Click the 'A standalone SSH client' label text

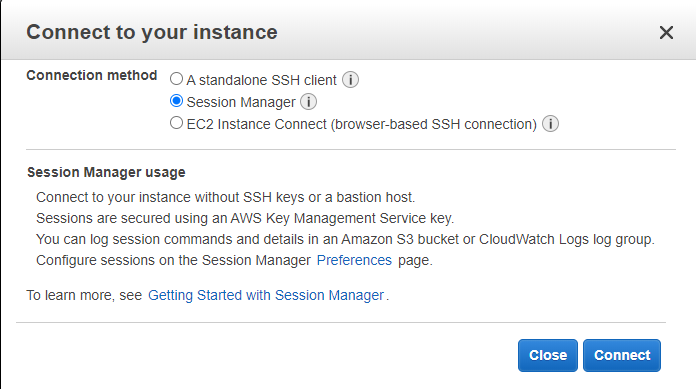[x=261, y=80]
